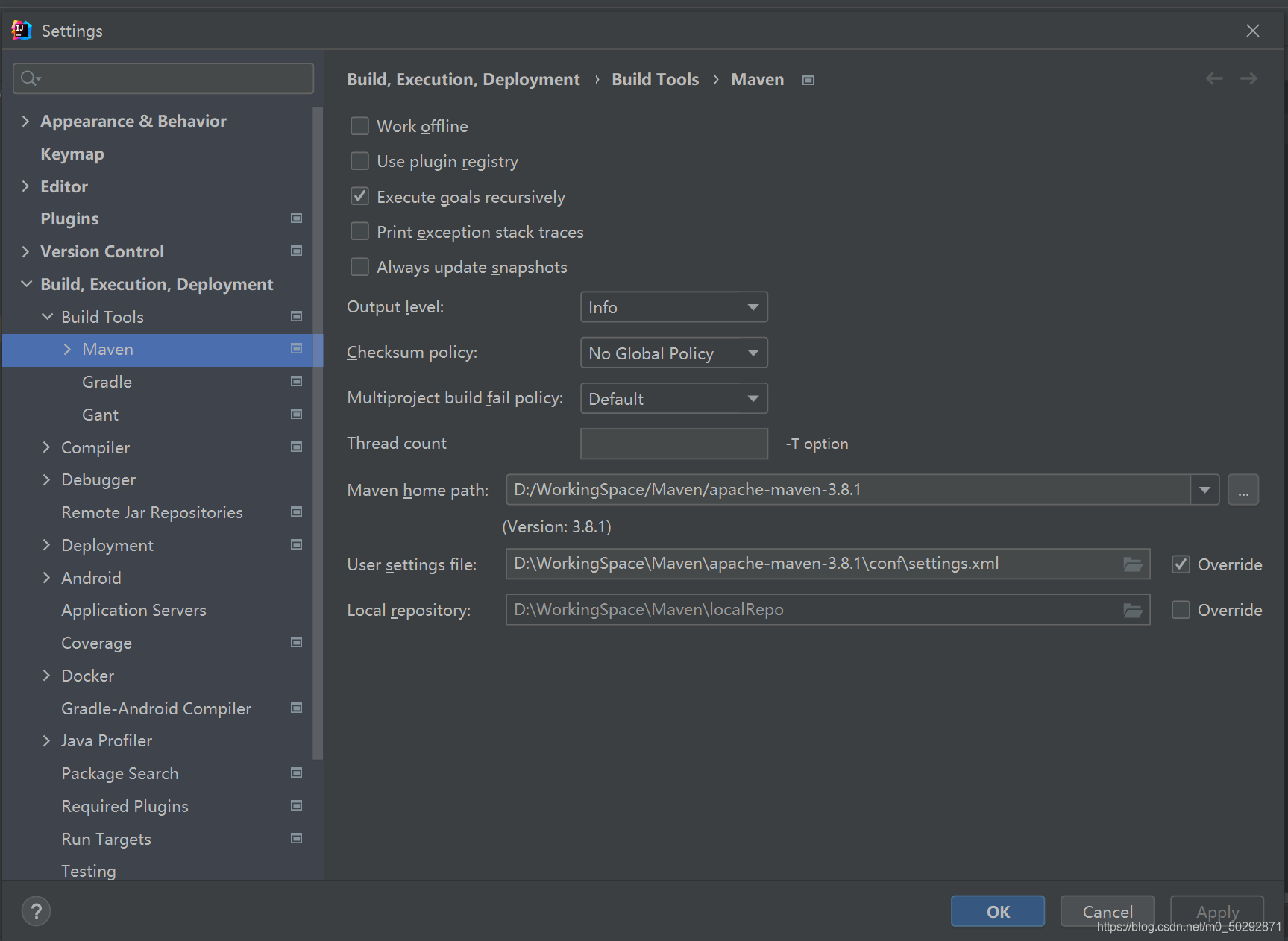
Task: Check Override for Local repository
Action: [1181, 610]
